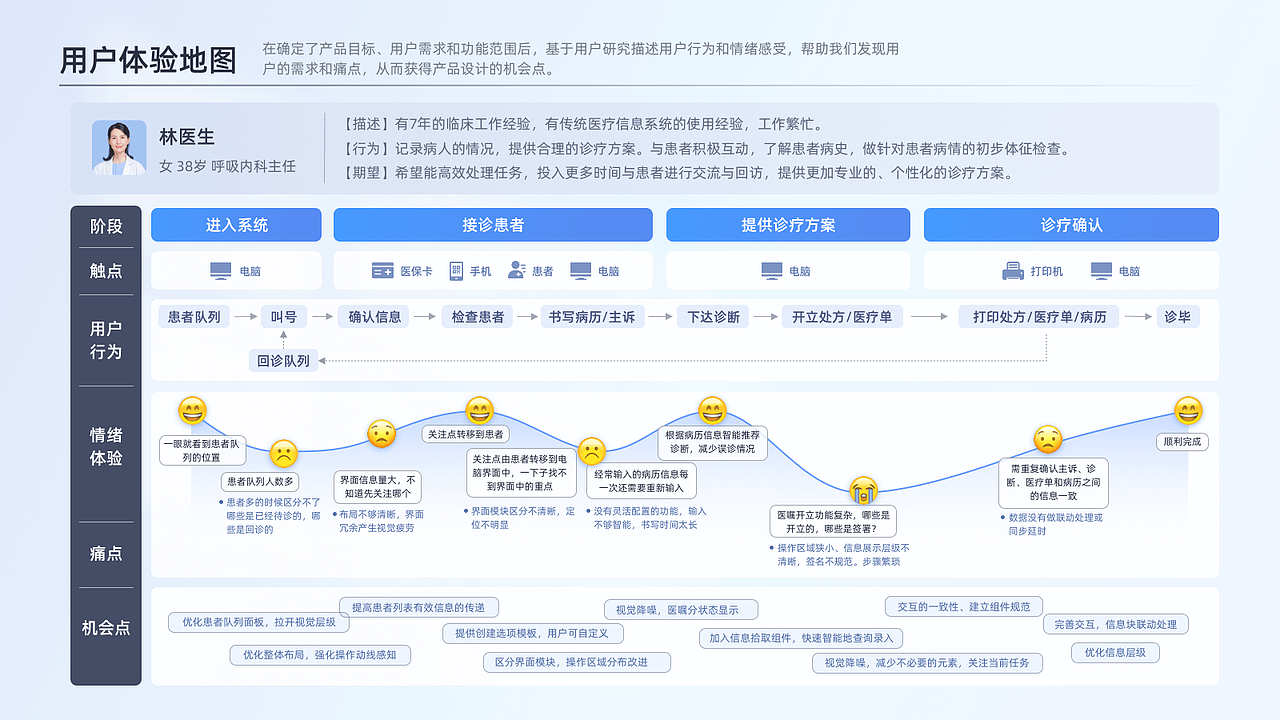Click Dr. Lin's avatar photo
The image size is (1280, 720).
(x=119, y=148)
